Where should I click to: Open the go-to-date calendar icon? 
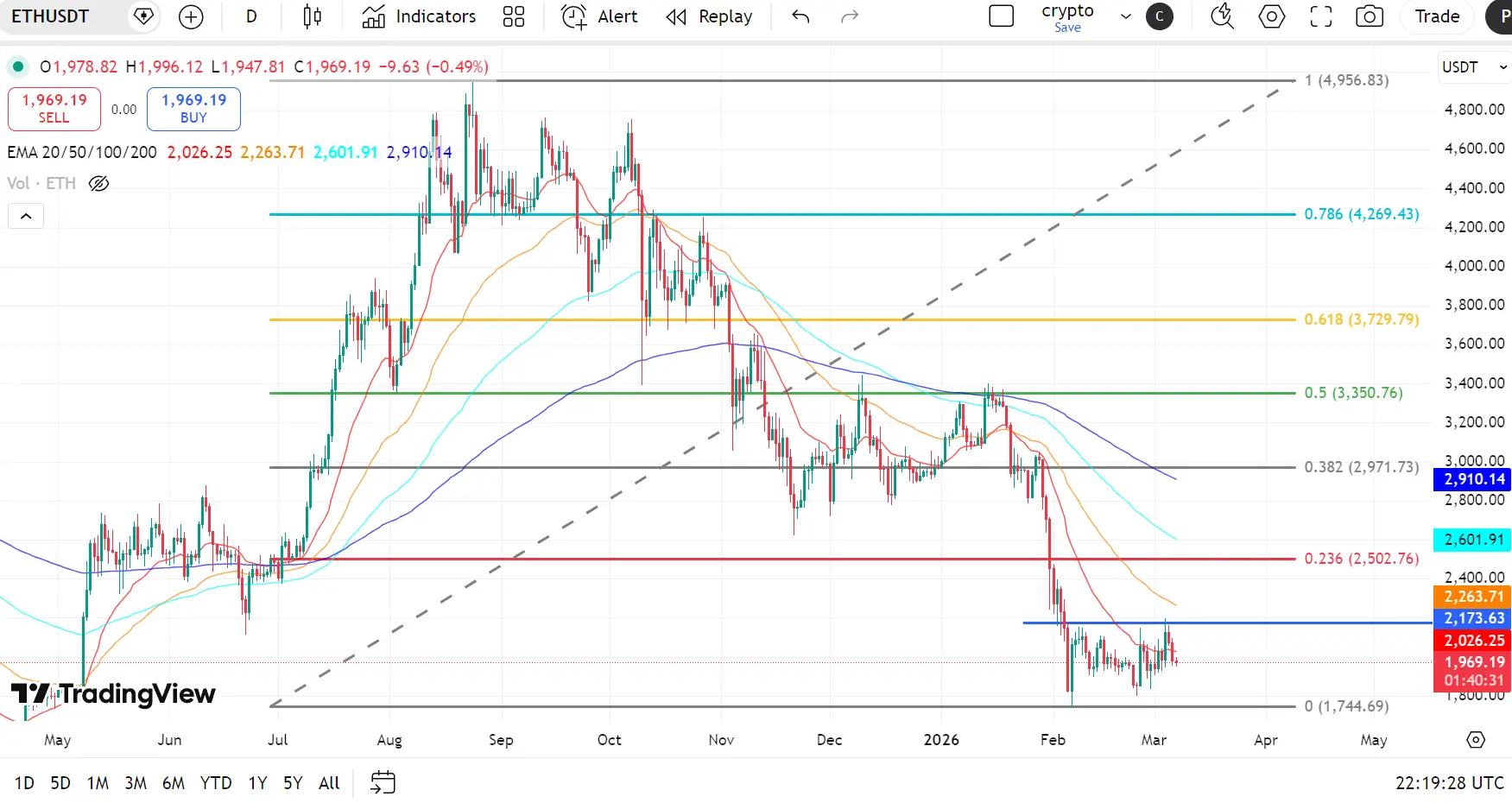[383, 782]
